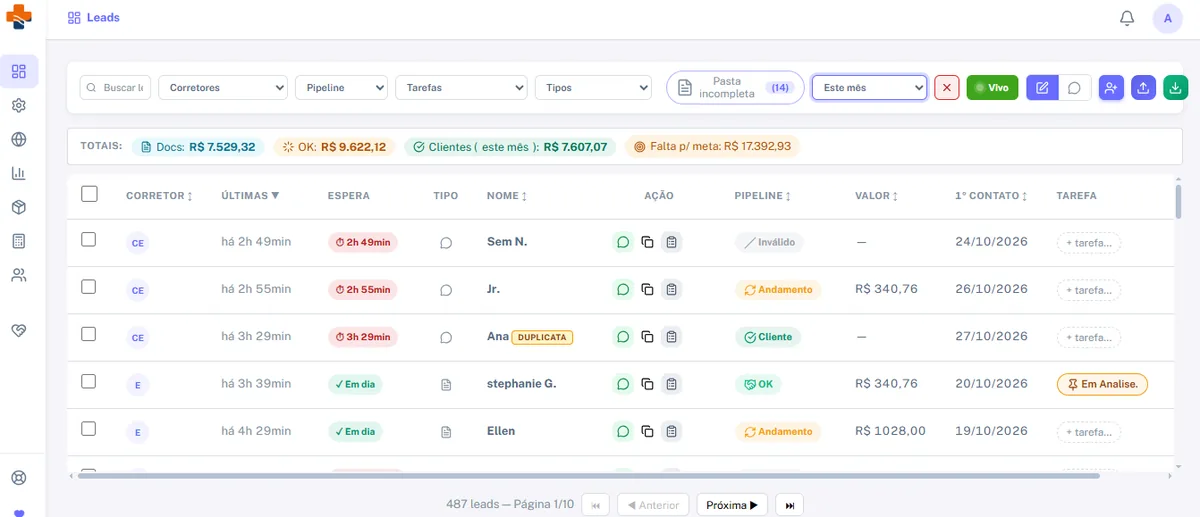Open bar chart reports in sidebar
Image resolution: width=1200 pixels, height=517 pixels.
(19, 173)
